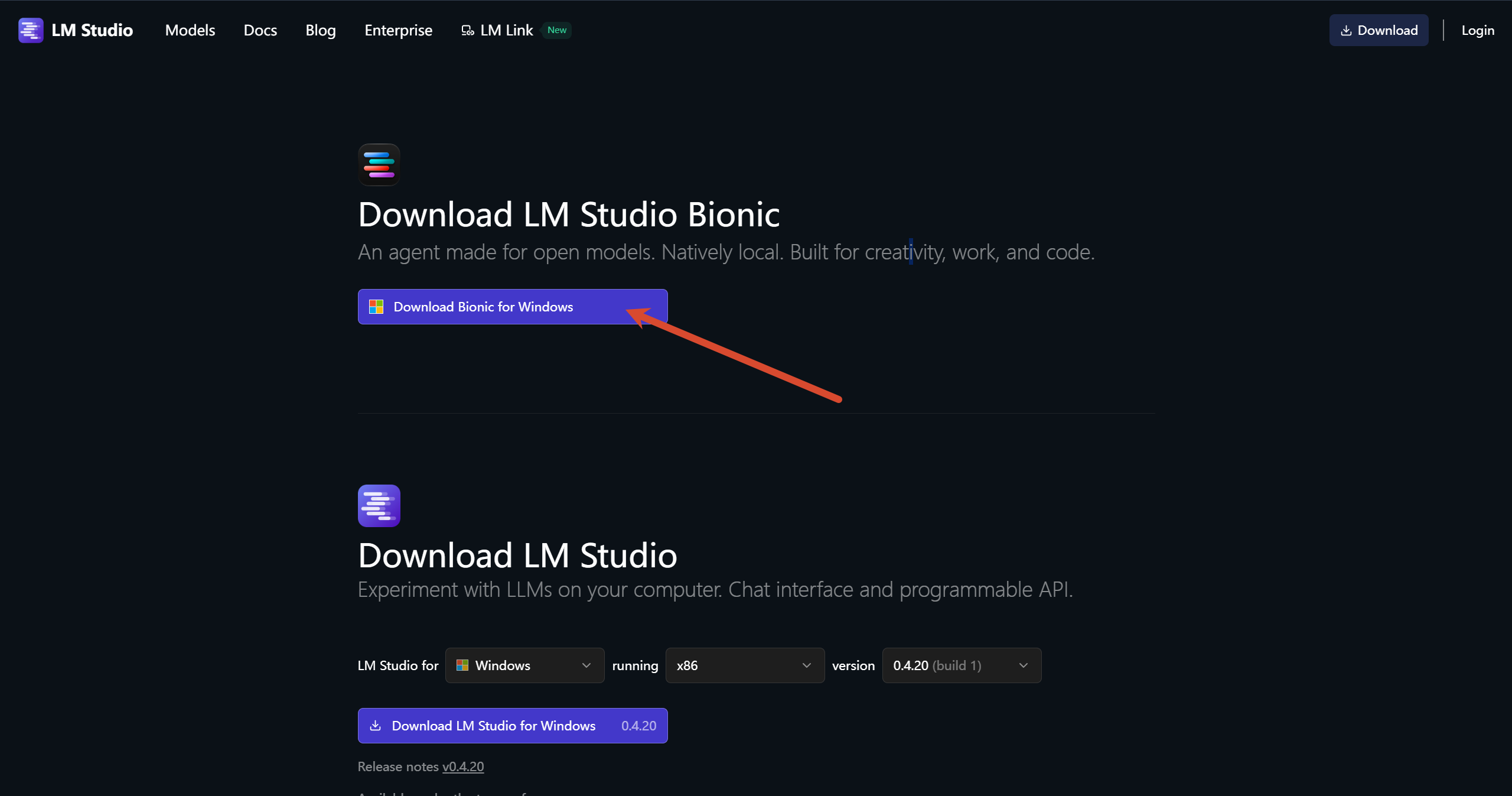The width and height of the screenshot is (1512, 796).
Task: Click the LM Studio logo icon in navbar
Action: tap(31, 30)
